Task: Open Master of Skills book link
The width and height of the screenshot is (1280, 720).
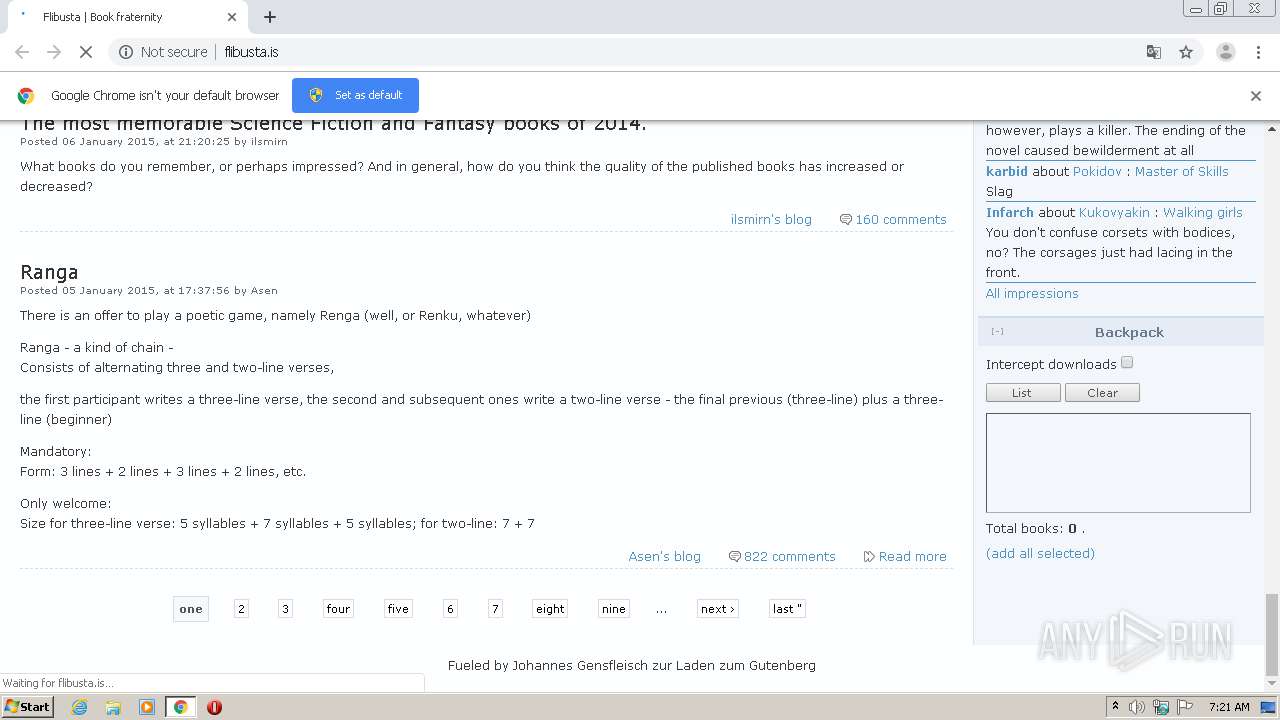Action: (1181, 171)
